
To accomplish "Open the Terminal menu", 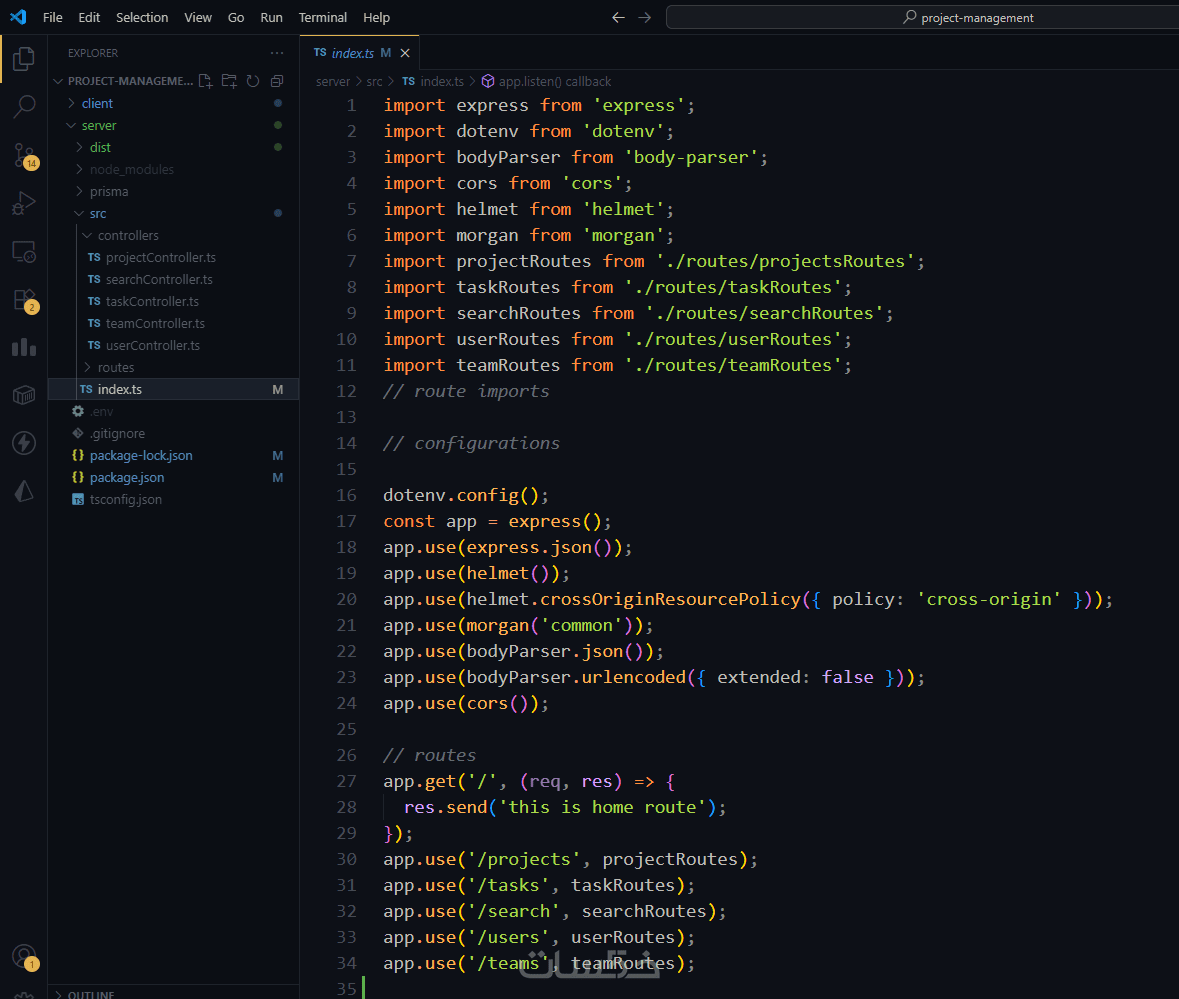I will click(323, 17).
